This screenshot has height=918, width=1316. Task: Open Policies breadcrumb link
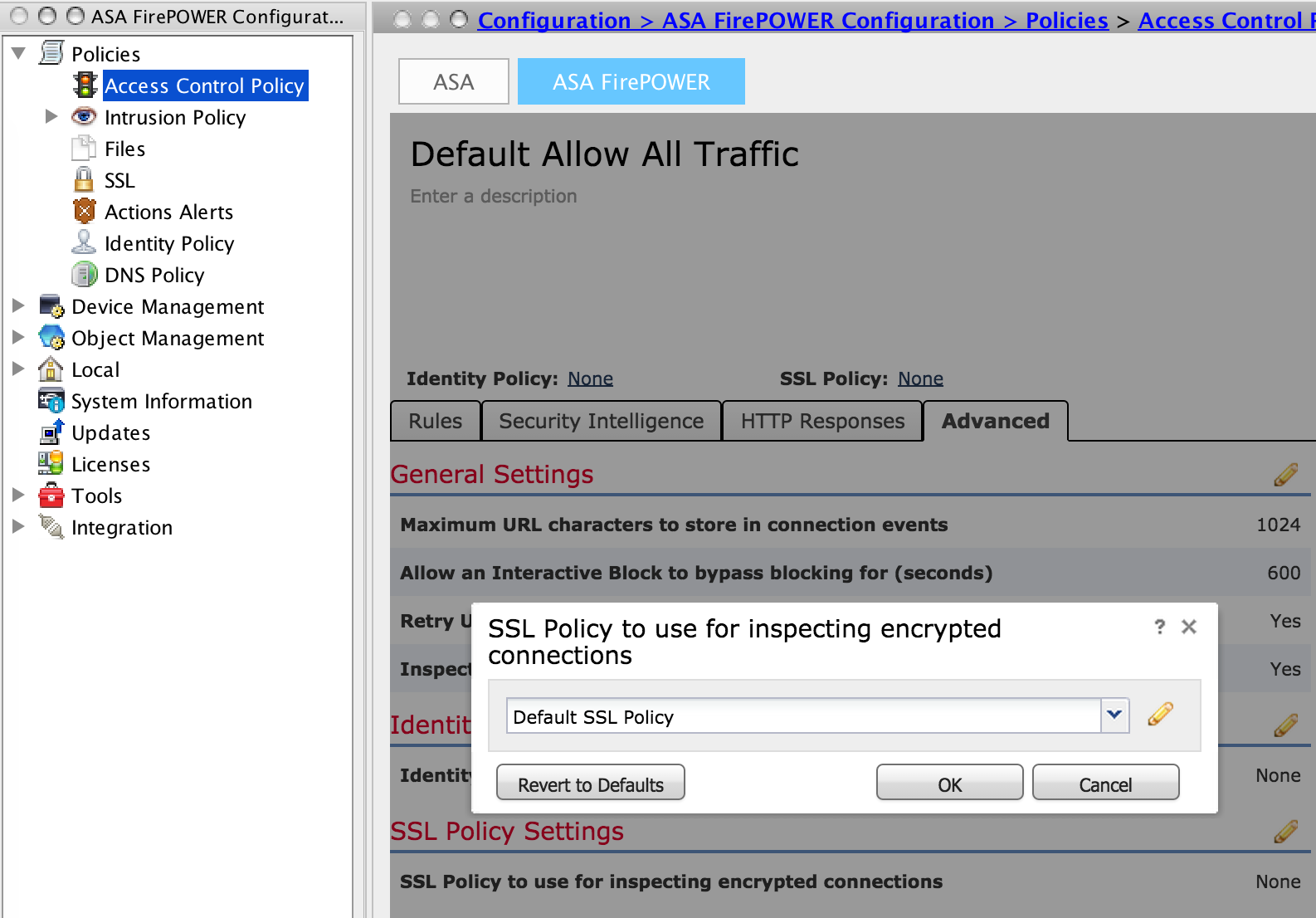tap(1067, 20)
